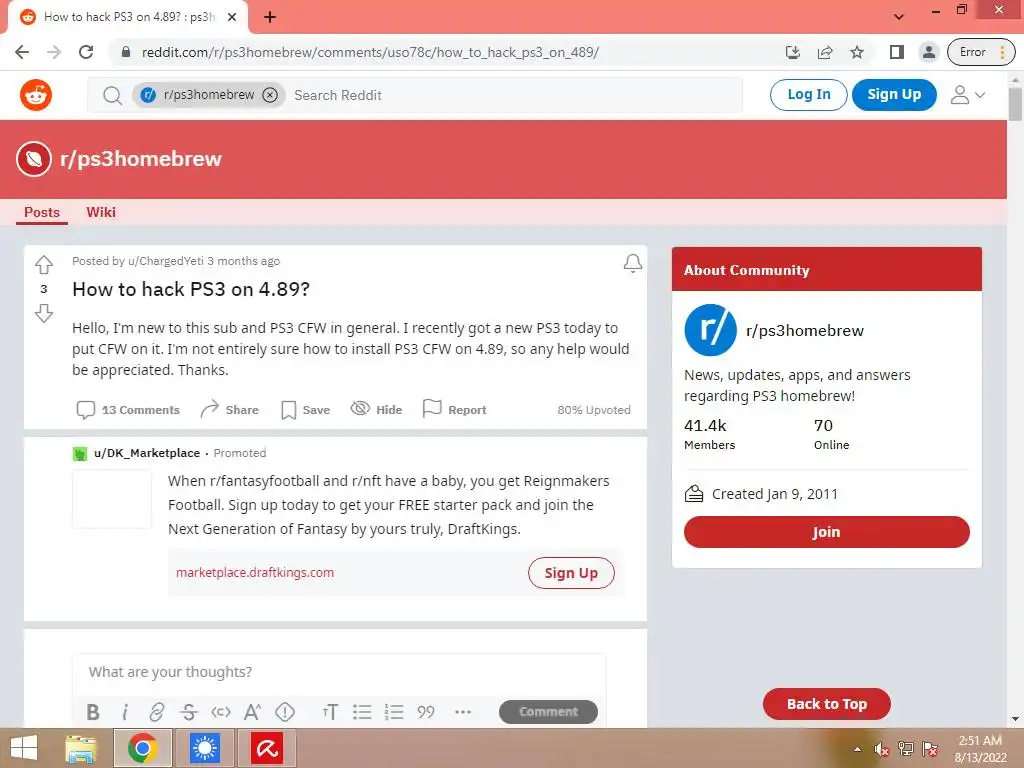Click the Error update menu button
Screen dimensions: 1024x768
[981, 52]
